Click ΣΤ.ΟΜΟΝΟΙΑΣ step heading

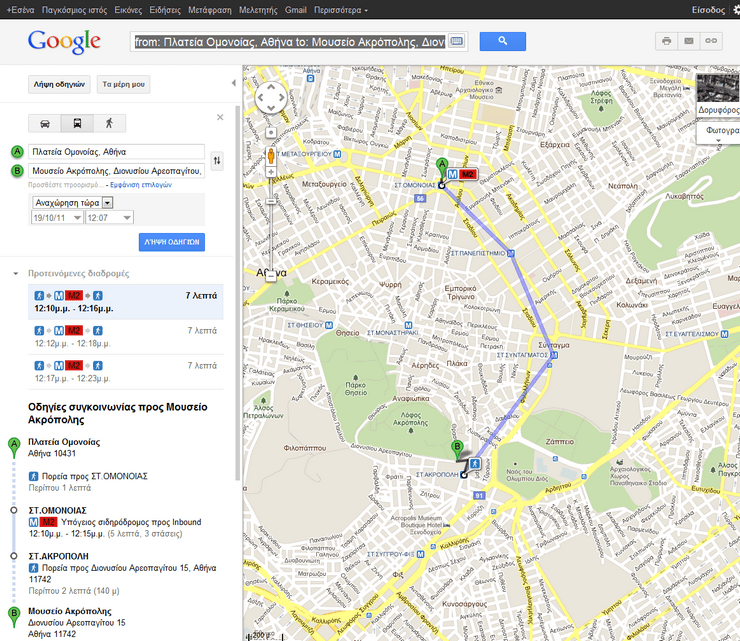tap(58, 510)
